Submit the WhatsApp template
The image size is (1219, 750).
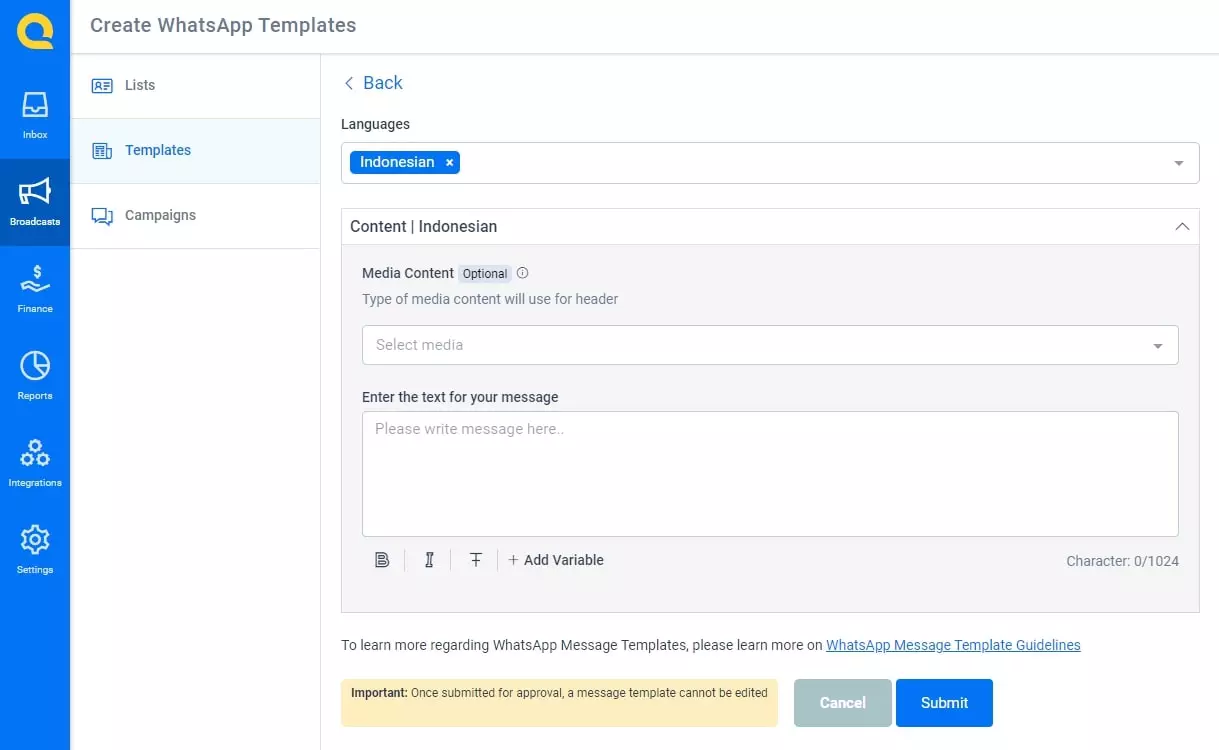(944, 703)
